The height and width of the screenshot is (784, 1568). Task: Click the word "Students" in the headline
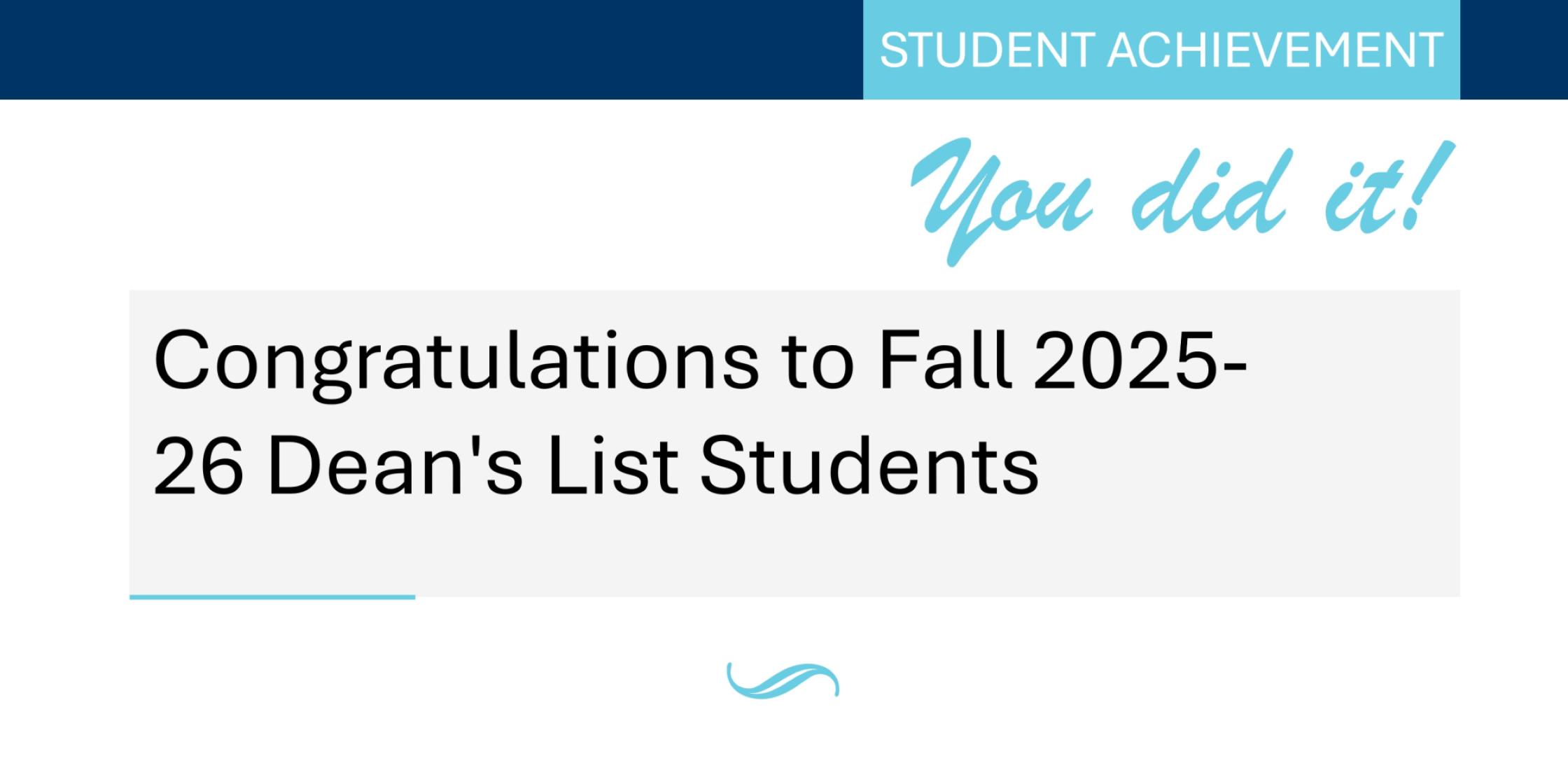tap(869, 465)
